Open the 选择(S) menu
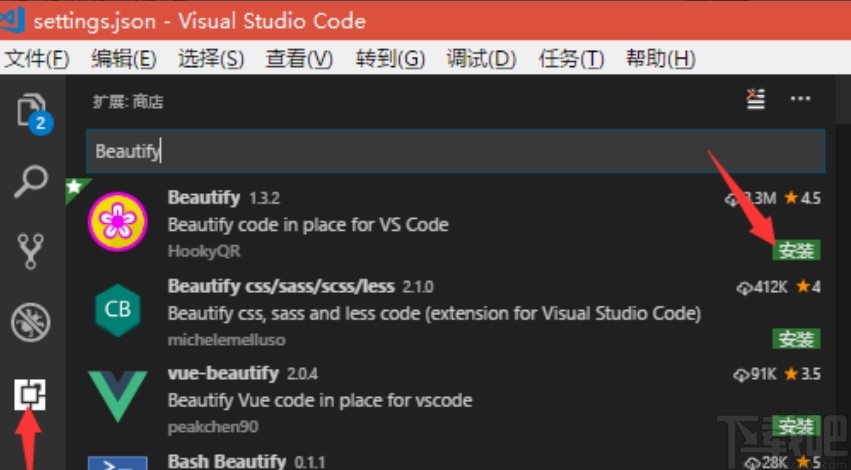Viewport: 851px width, 470px height. (x=211, y=59)
